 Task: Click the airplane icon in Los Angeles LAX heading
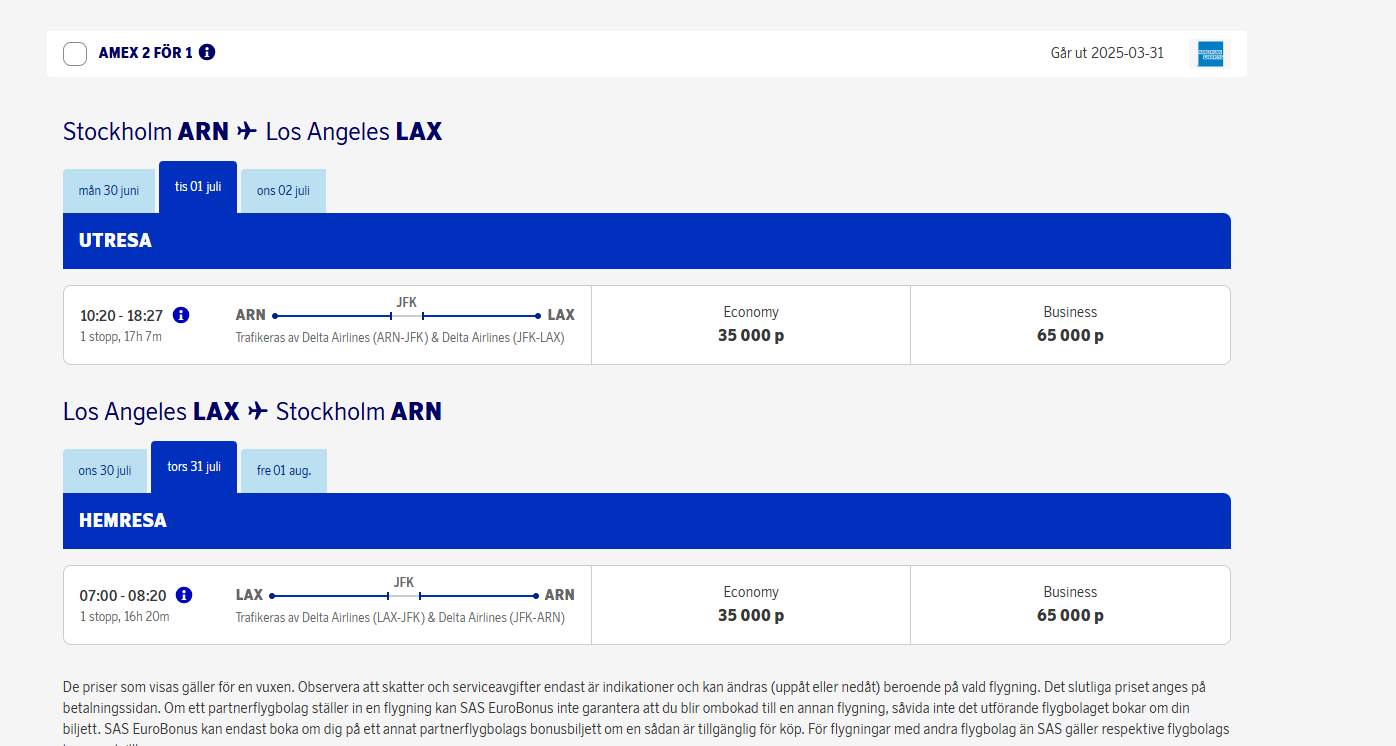point(258,412)
